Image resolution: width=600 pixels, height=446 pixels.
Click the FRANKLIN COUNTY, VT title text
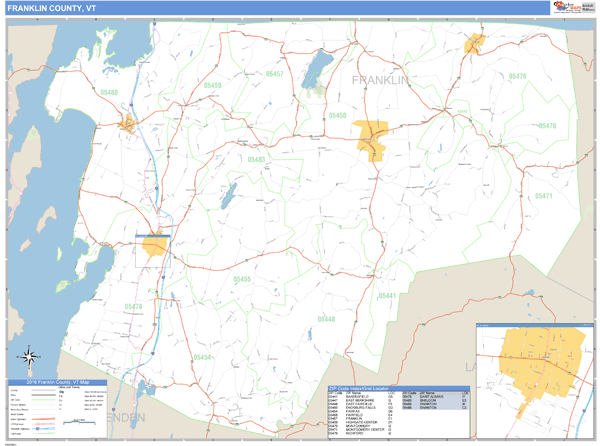pos(52,8)
